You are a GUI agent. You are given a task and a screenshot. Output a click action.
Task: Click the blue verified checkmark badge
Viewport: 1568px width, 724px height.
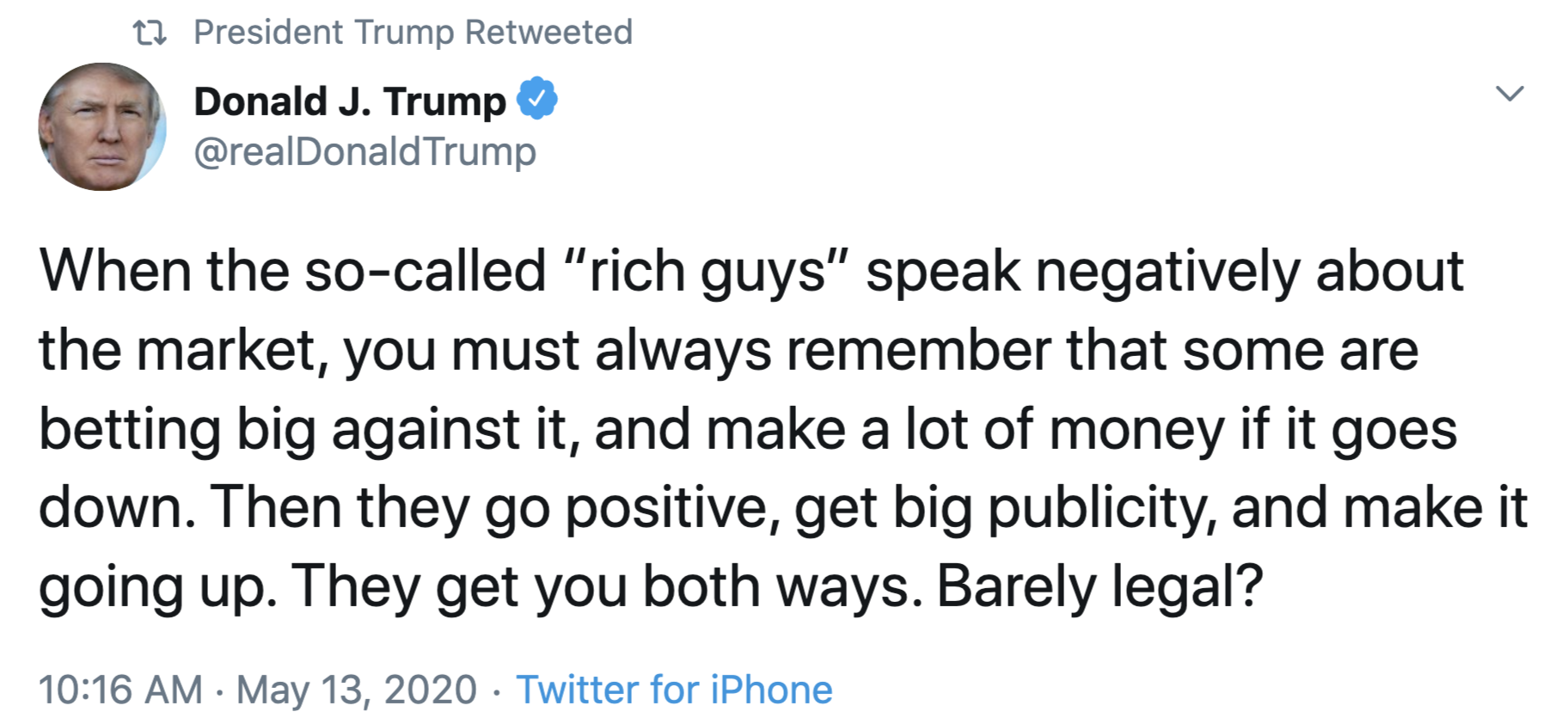(537, 101)
